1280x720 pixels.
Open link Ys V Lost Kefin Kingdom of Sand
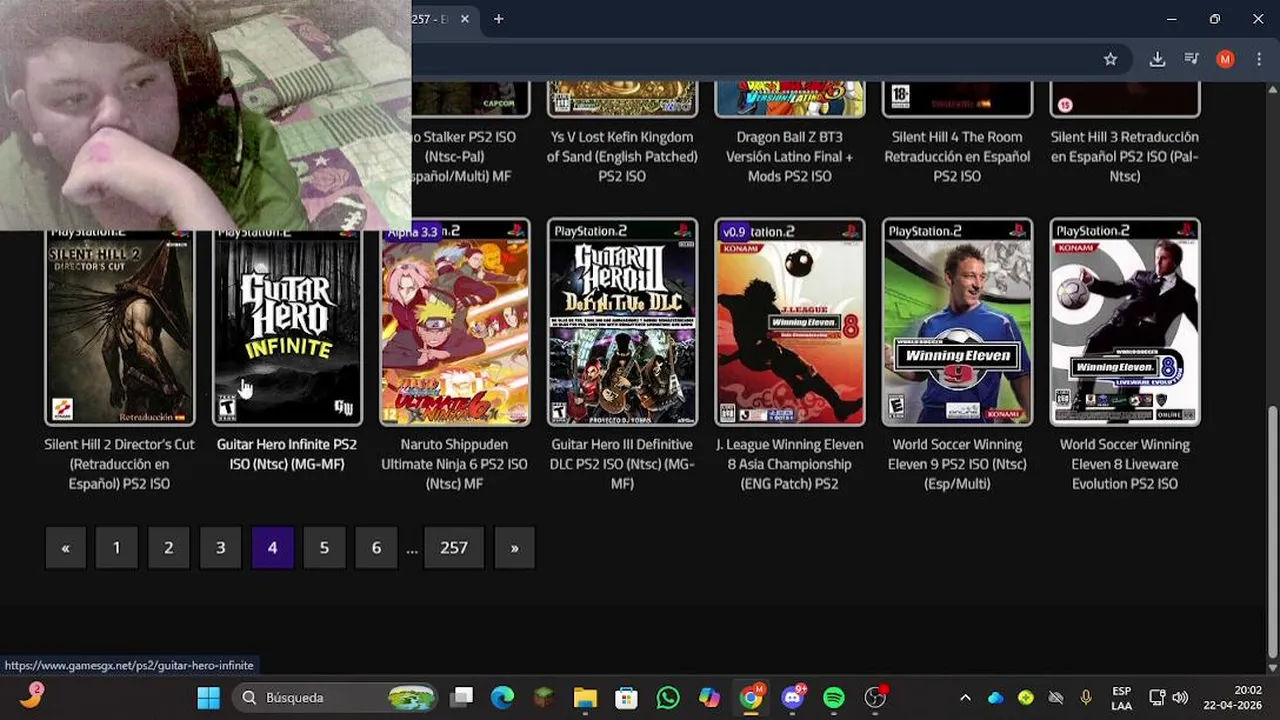point(622,156)
